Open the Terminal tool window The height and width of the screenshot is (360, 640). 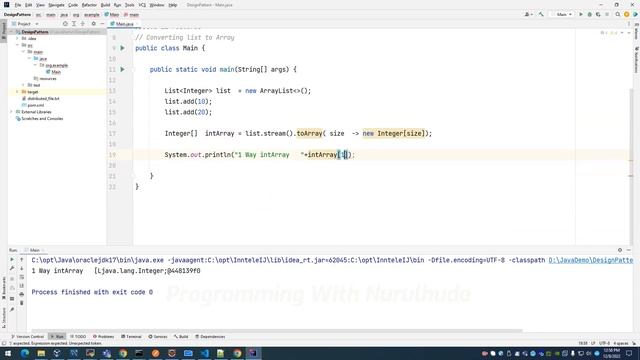(x=131, y=337)
